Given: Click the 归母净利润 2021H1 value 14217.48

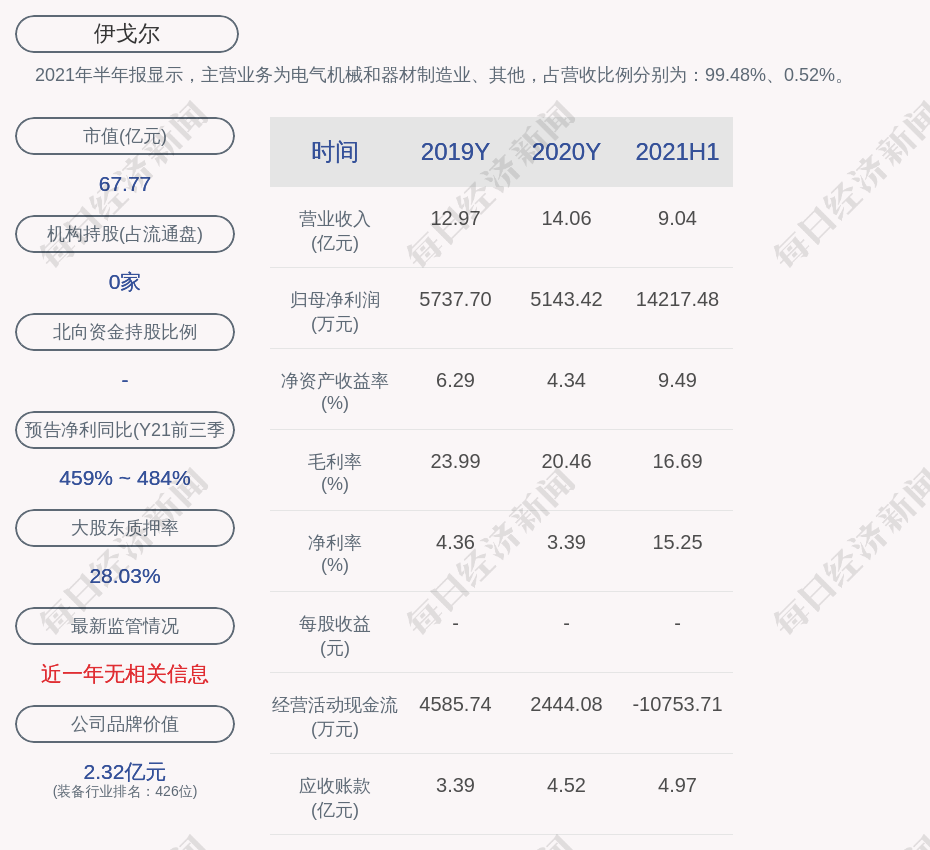Looking at the screenshot, I should point(677,299).
